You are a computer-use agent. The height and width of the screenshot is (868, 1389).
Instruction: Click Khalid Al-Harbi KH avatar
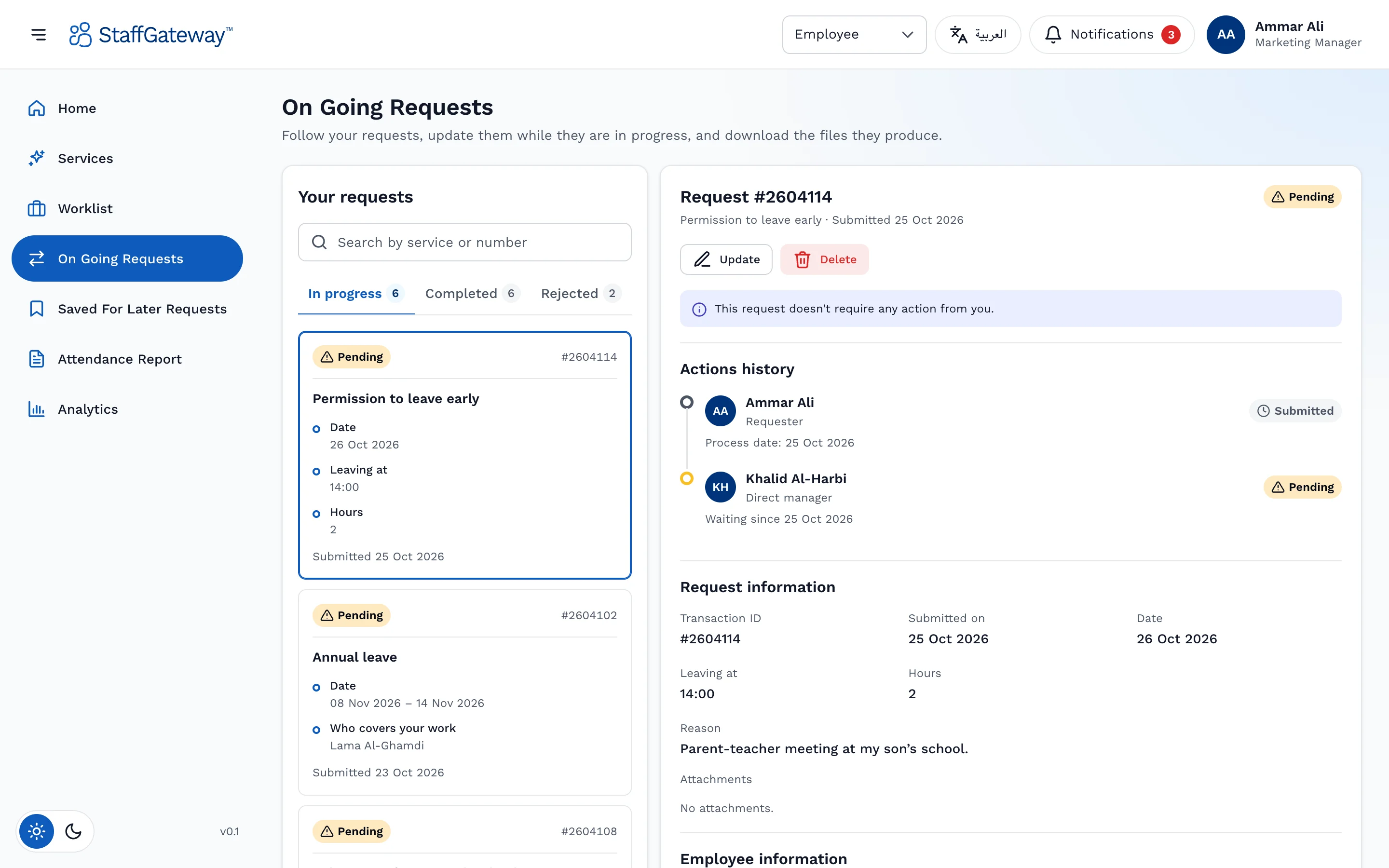point(721,488)
